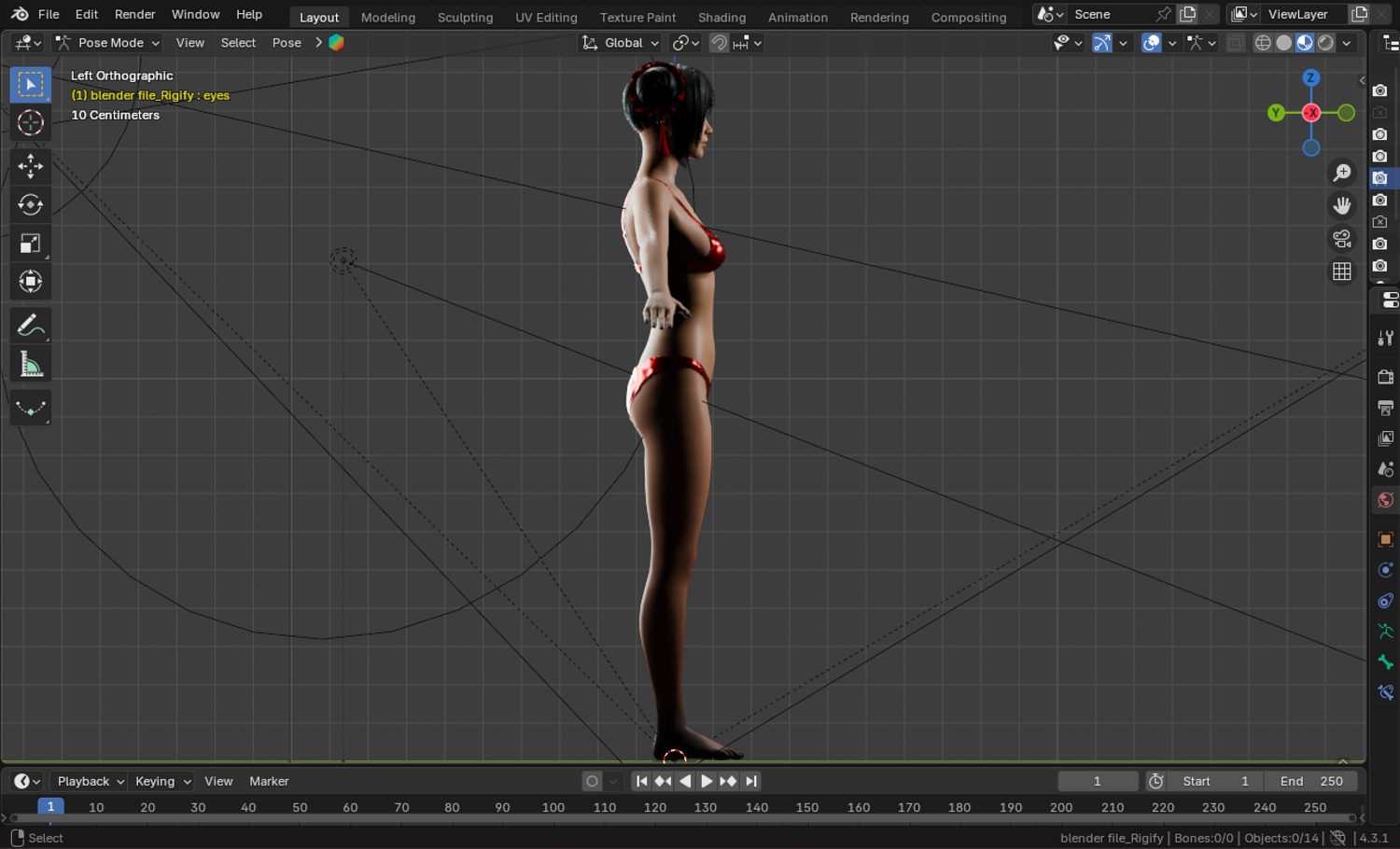Click the Marker button in timeline

tap(269, 781)
